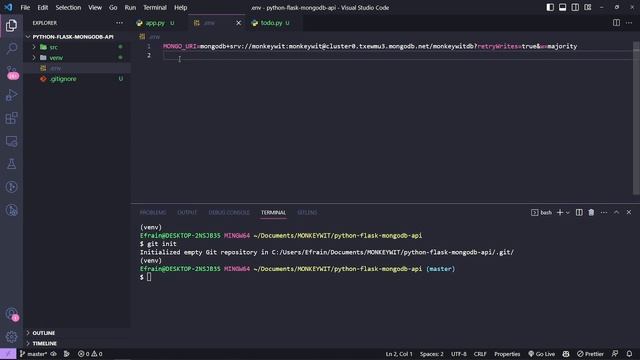Open the Accounts menu in activity bar
The image size is (640, 360).
[x=11, y=314]
